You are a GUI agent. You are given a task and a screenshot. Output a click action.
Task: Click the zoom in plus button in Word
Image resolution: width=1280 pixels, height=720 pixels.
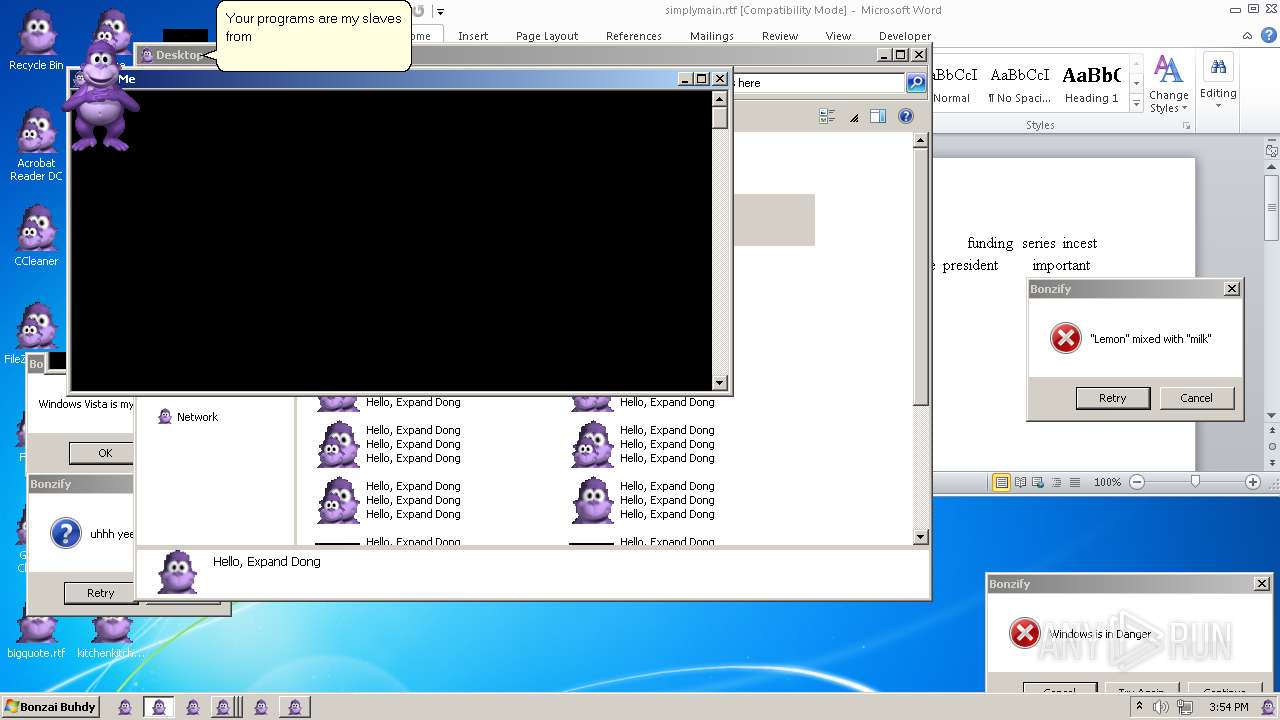pyautogui.click(x=1253, y=482)
